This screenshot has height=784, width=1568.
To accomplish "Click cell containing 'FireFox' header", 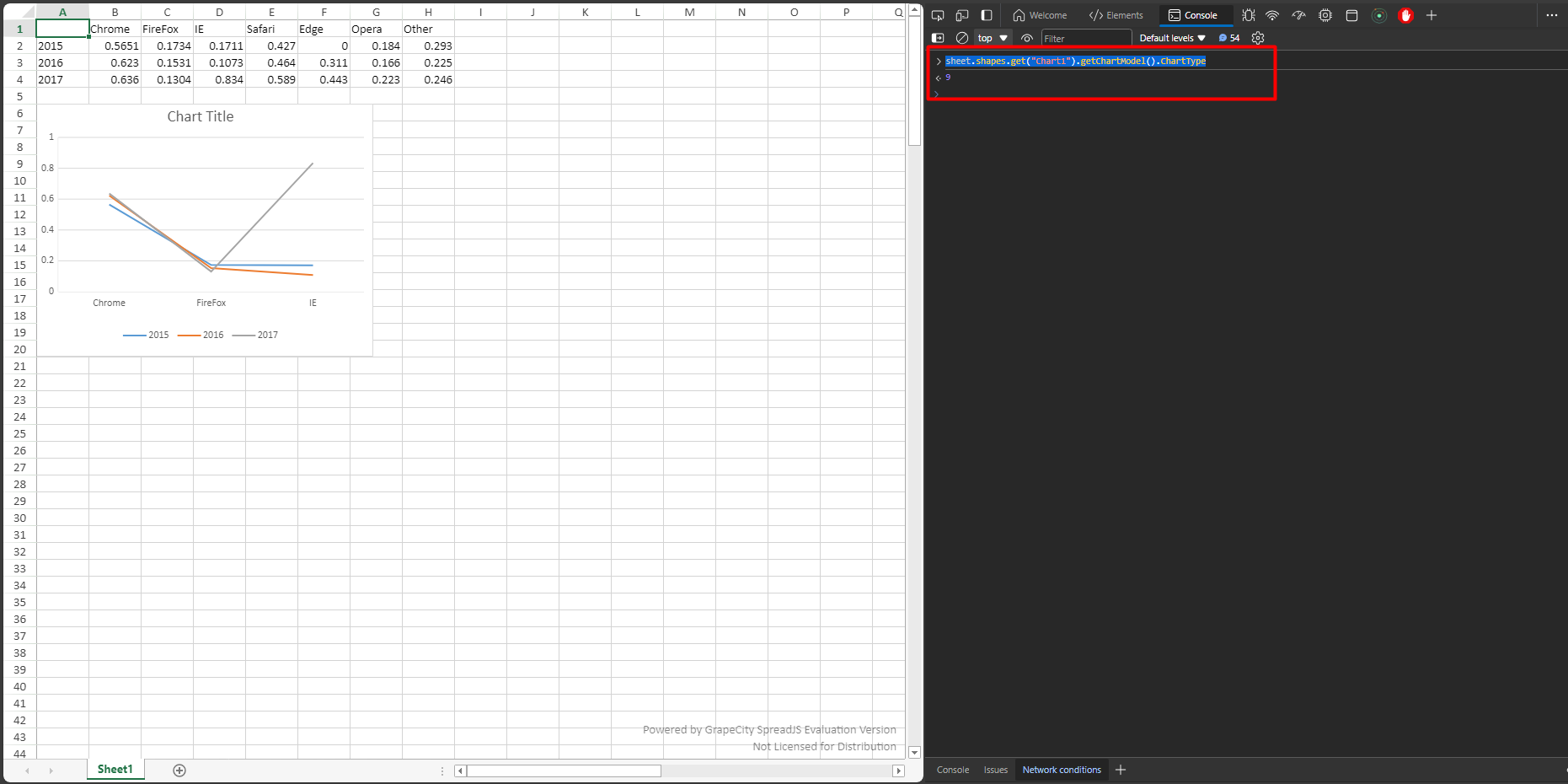I will pyautogui.click(x=167, y=29).
